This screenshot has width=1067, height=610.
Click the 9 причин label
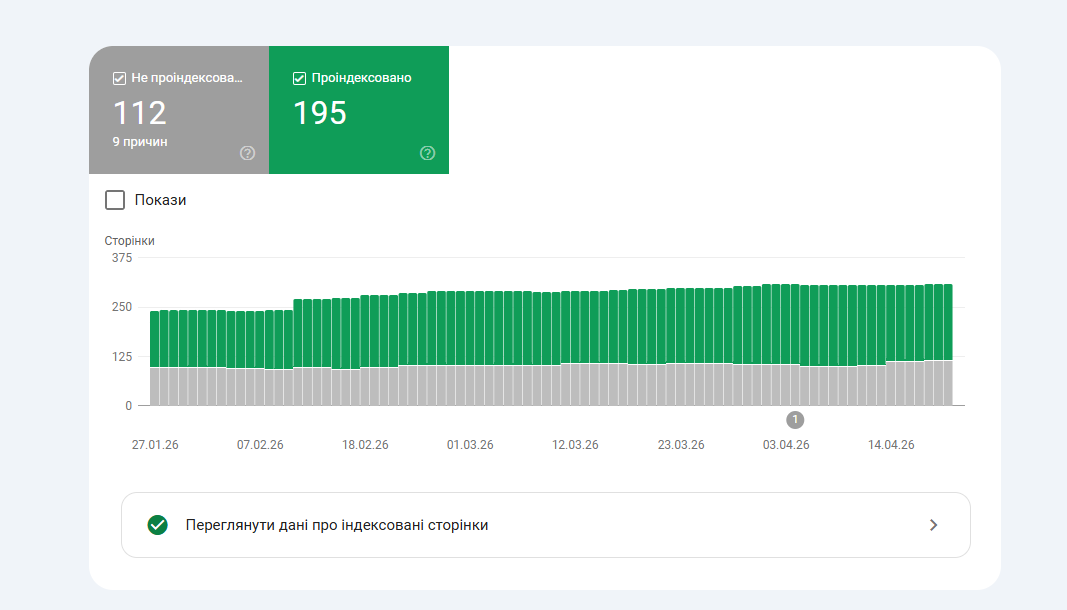(140, 142)
